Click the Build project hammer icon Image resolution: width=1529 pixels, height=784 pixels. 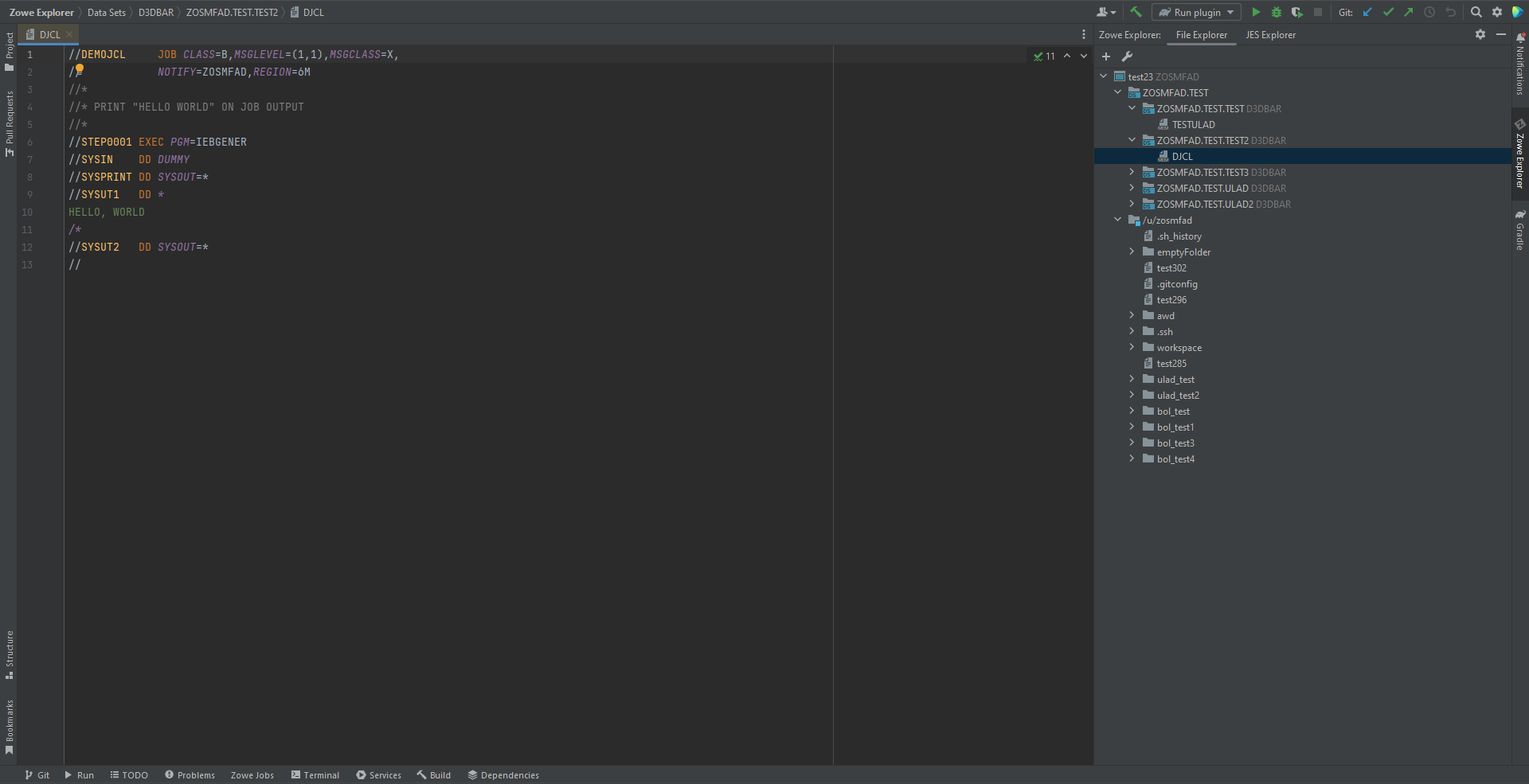[x=1136, y=12]
